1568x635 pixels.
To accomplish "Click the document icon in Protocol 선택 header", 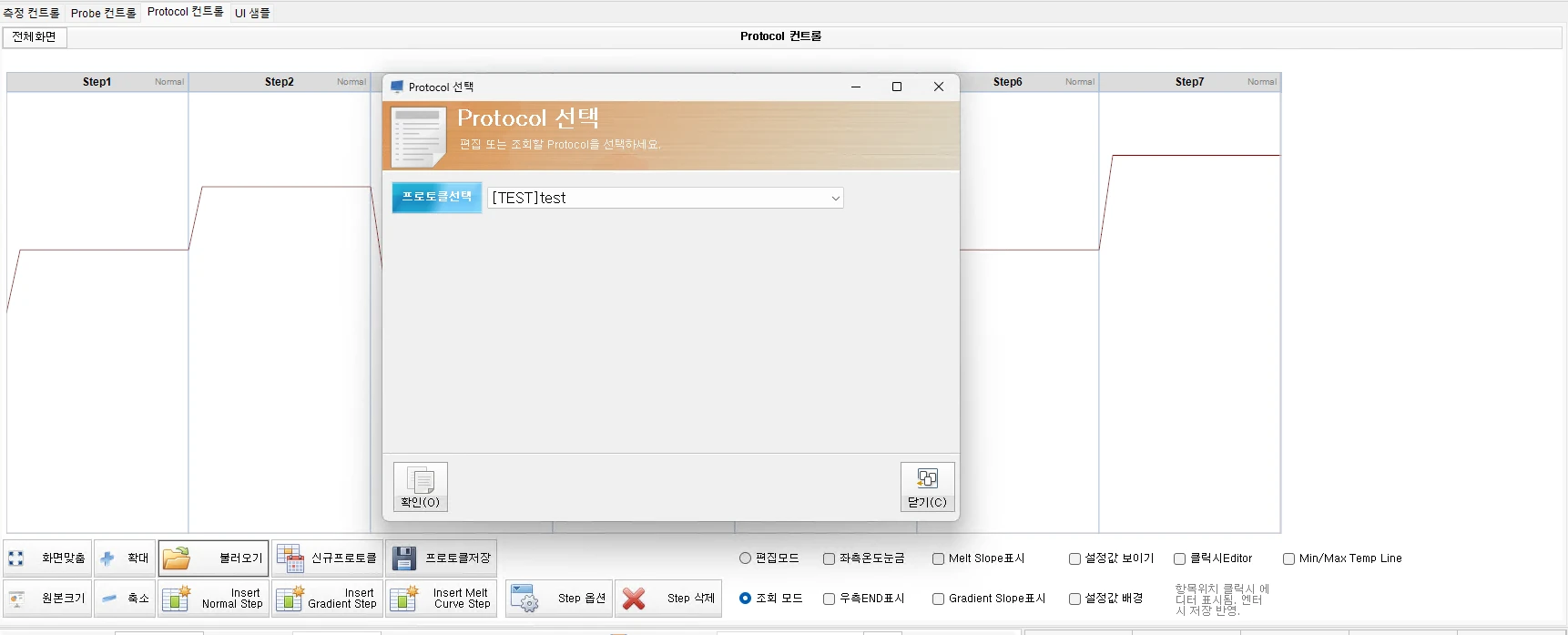I will tap(419, 137).
